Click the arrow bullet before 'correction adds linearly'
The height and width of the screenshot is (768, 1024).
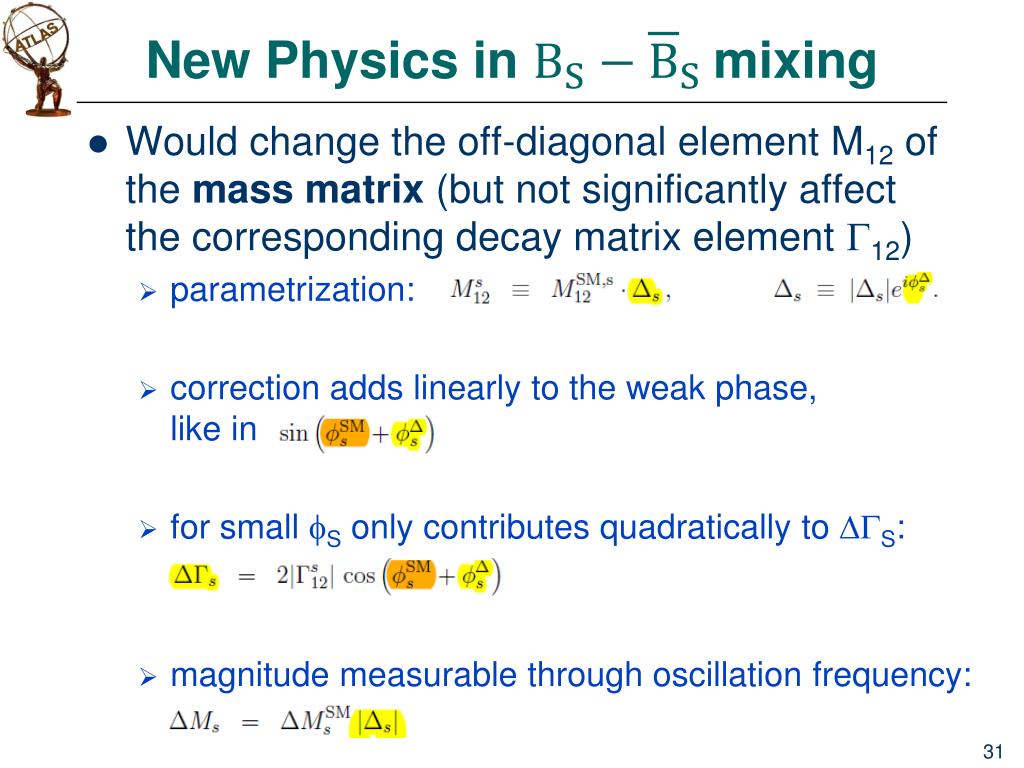tap(148, 391)
